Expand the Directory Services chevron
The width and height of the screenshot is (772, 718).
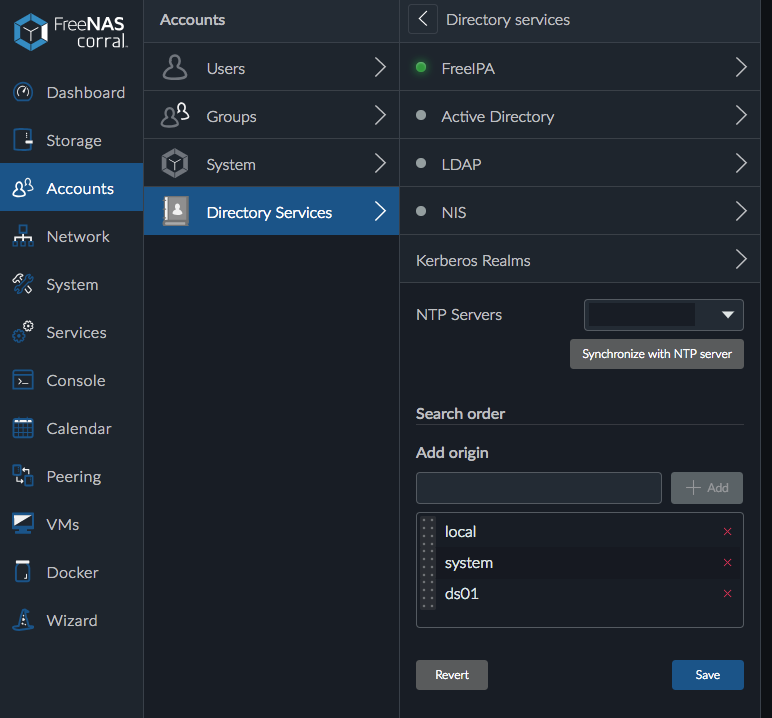(380, 211)
